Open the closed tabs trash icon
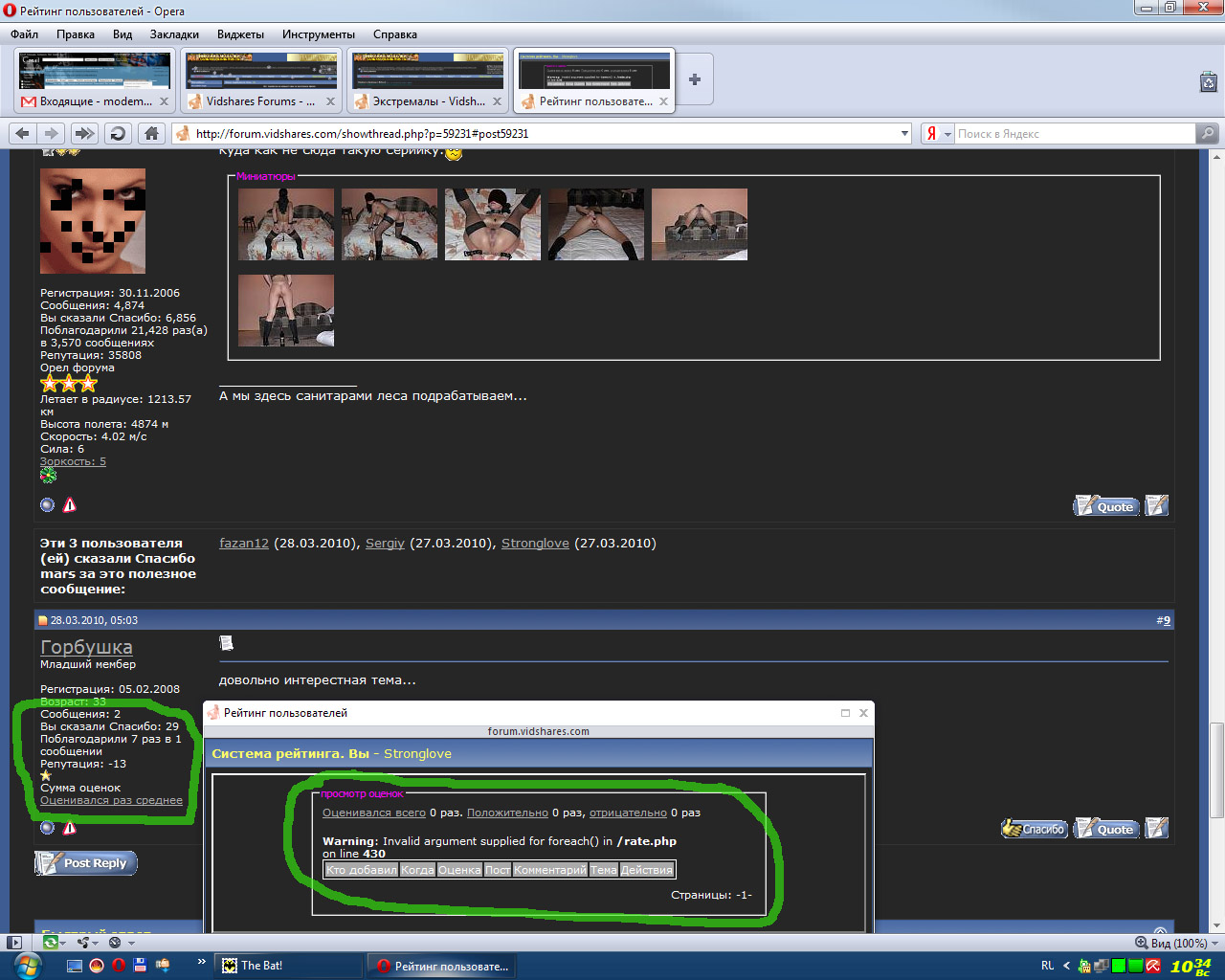Screen dimensions: 1225x980 click(x=1209, y=81)
